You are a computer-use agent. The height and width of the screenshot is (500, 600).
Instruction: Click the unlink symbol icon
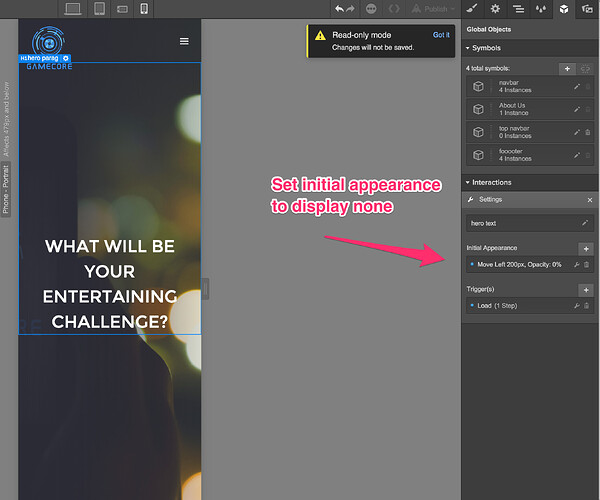[x=585, y=69]
